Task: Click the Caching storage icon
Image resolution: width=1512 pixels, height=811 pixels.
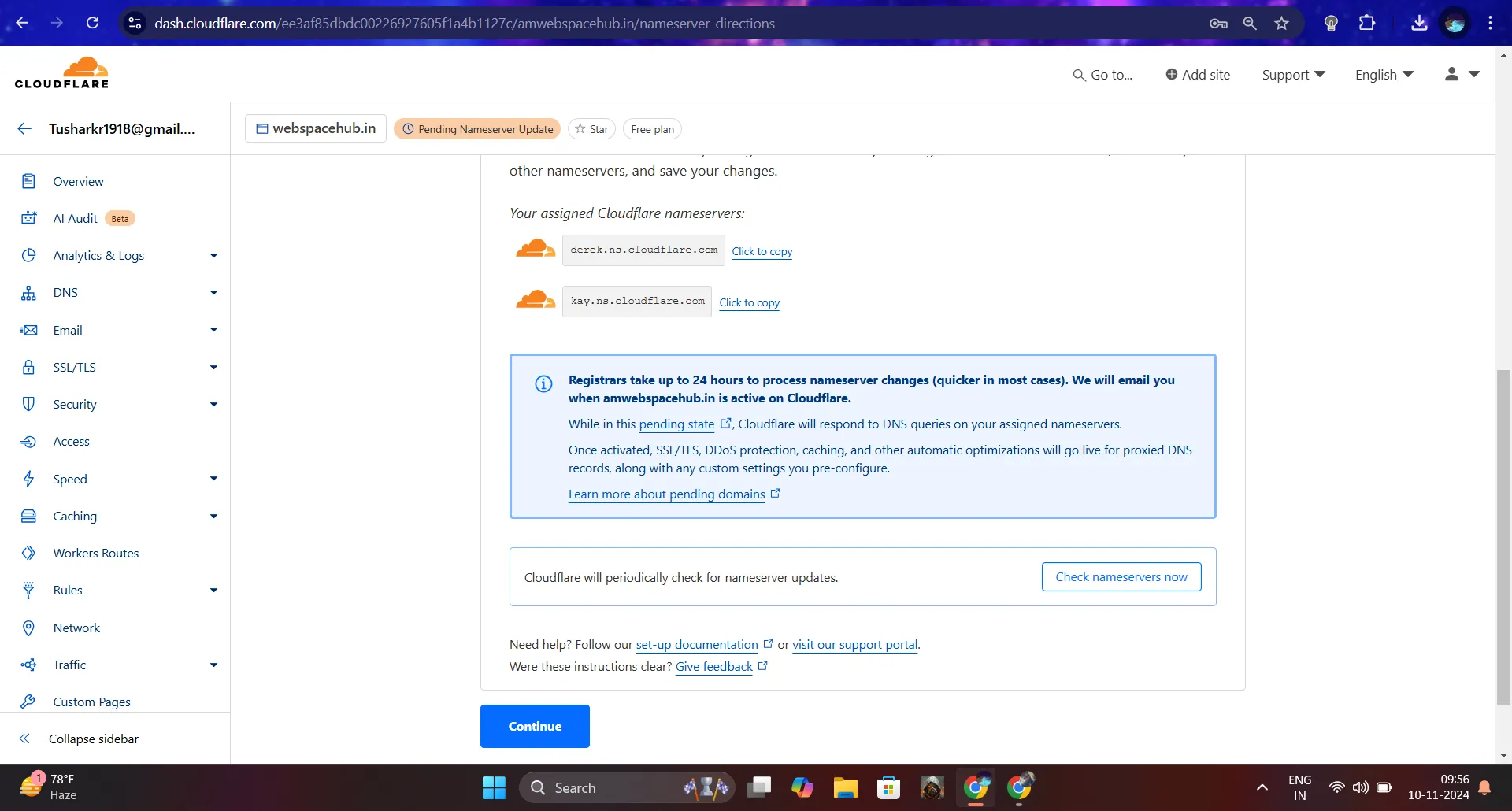Action: (28, 516)
